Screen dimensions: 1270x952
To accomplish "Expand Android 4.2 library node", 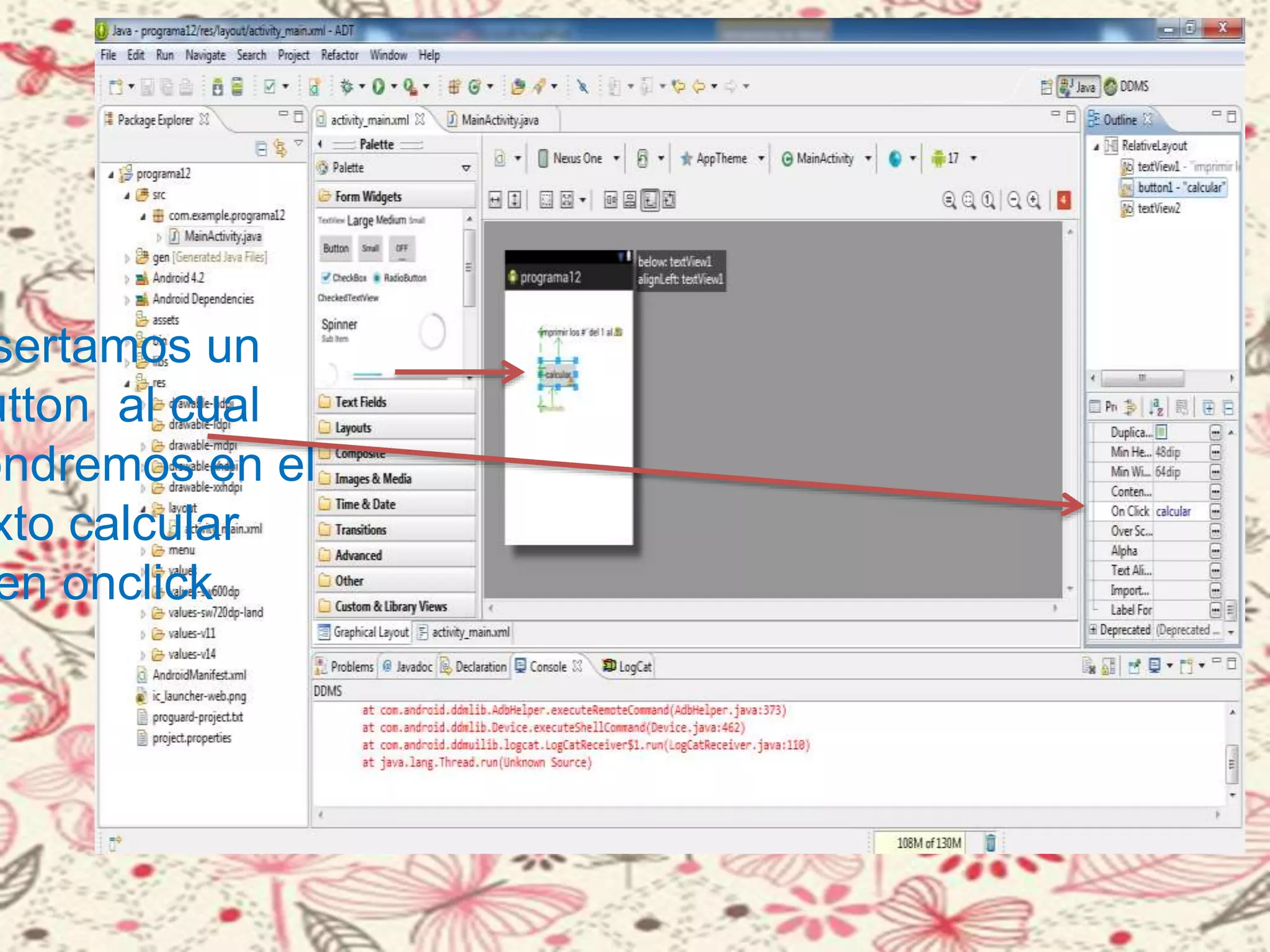I will click(127, 279).
